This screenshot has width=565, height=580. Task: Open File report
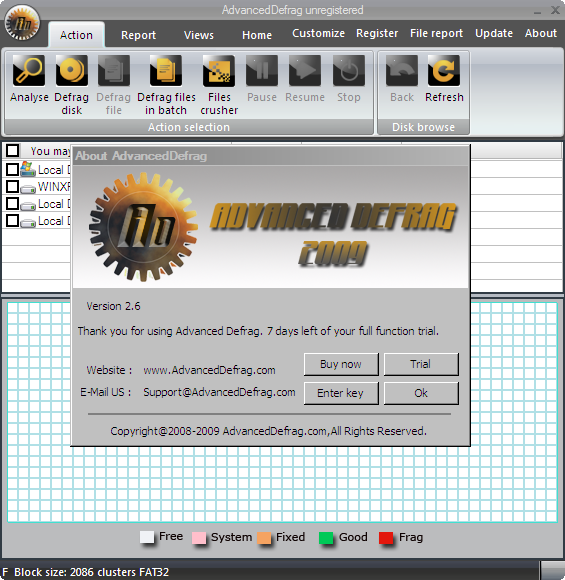[436, 33]
